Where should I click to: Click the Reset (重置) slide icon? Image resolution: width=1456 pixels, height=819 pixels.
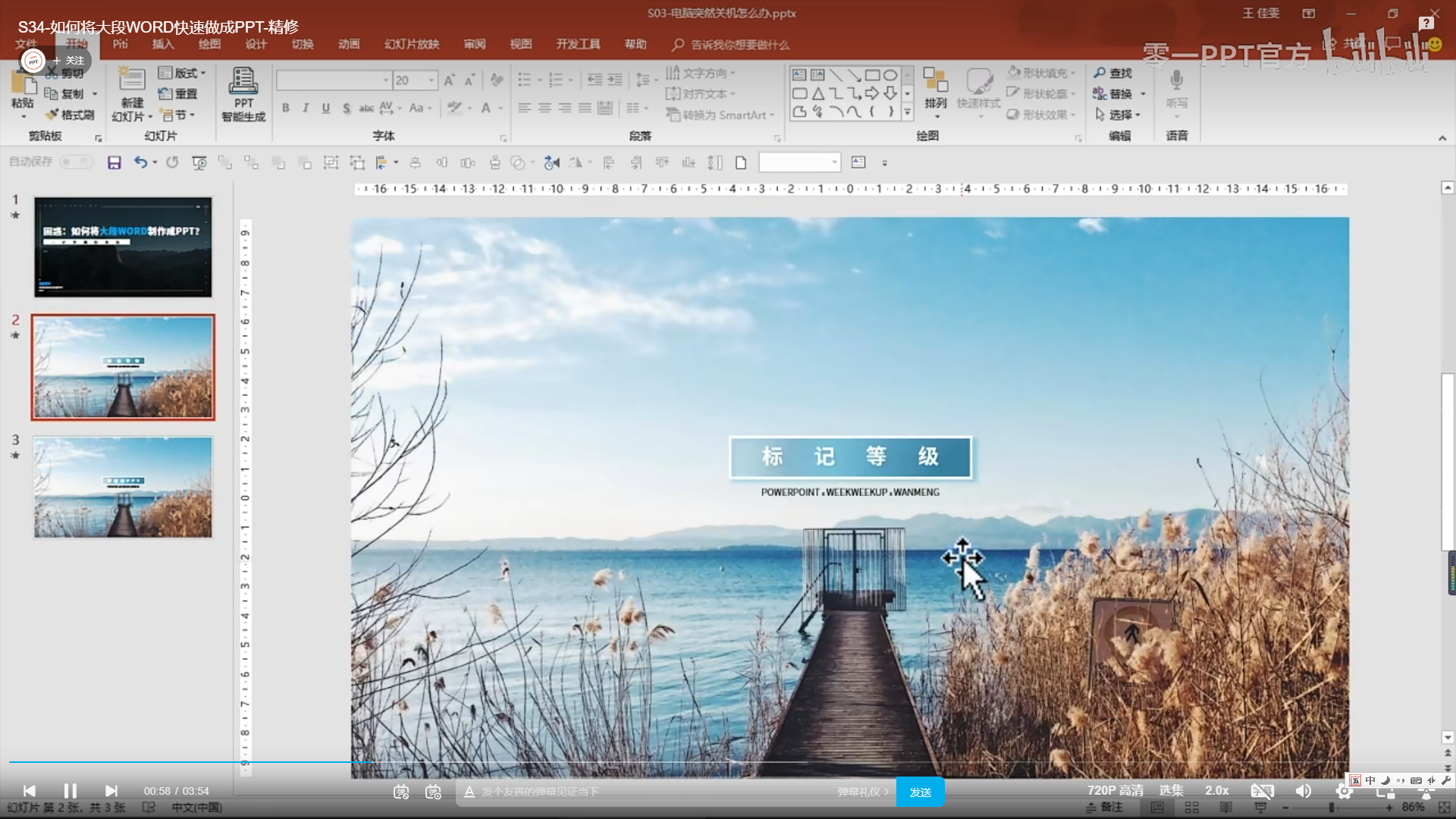coord(165,94)
